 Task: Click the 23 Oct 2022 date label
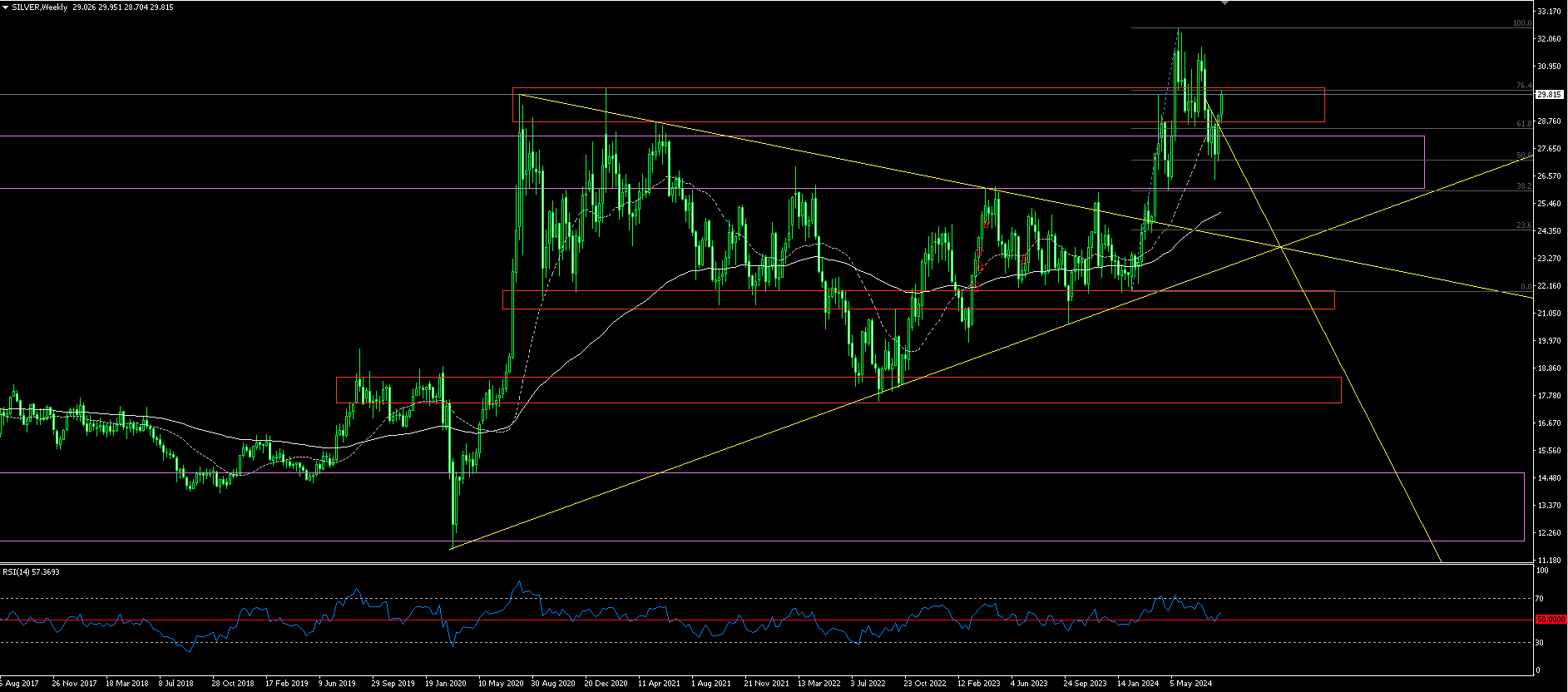[925, 684]
